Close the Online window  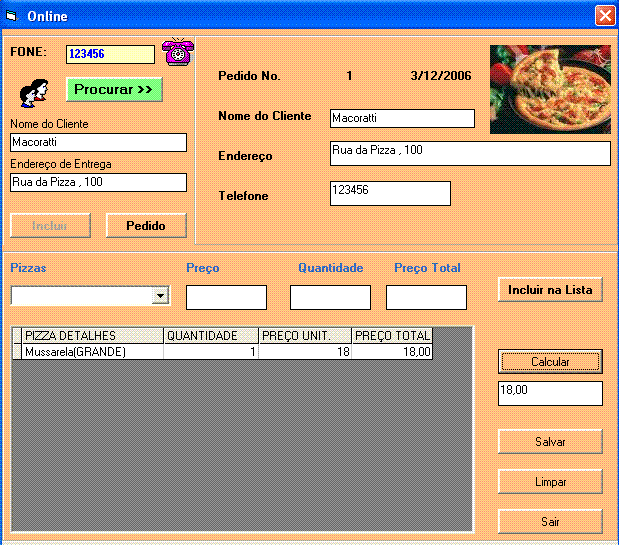click(605, 16)
